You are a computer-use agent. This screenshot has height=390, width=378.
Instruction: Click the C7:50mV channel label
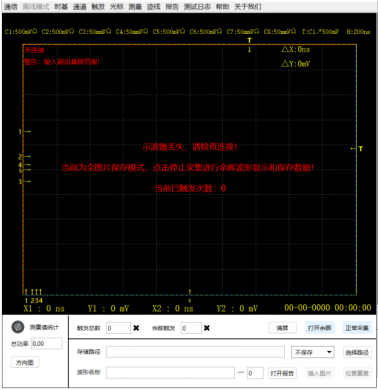pyautogui.click(x=243, y=32)
